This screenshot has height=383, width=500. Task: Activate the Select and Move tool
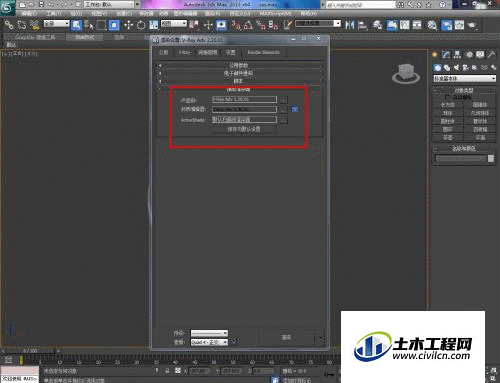coord(128,25)
